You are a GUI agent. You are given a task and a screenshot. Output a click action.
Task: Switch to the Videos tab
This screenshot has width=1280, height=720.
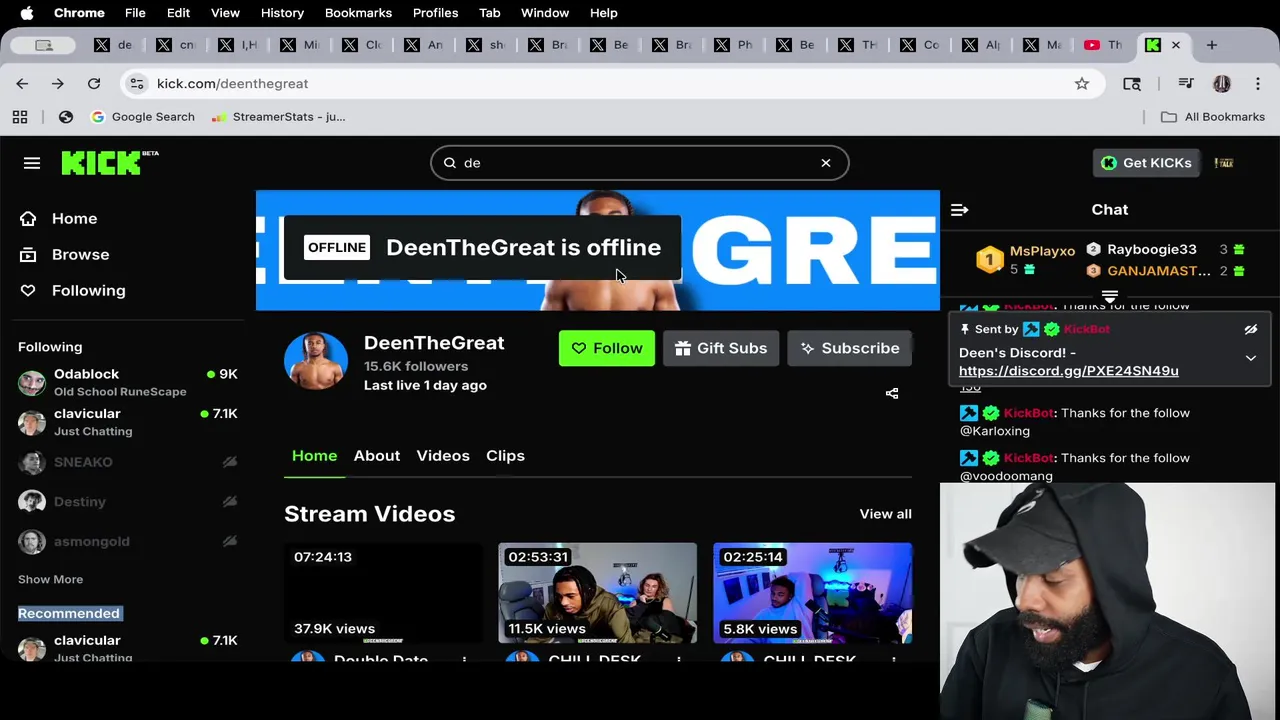443,456
